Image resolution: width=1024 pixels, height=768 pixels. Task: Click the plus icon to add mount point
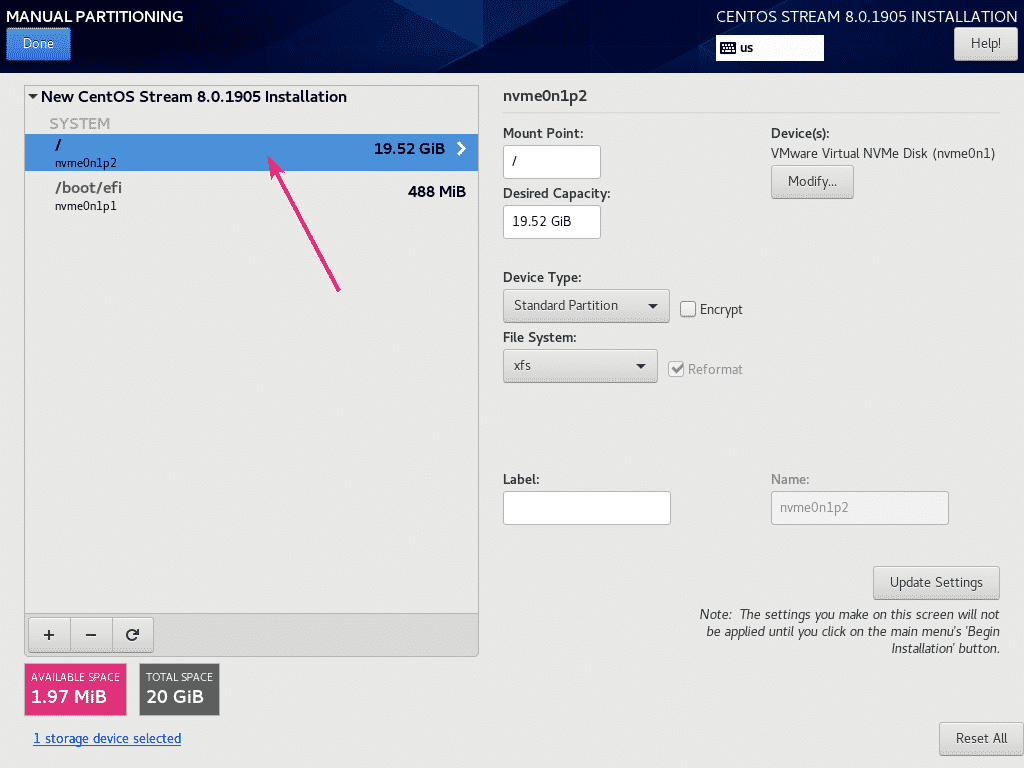coord(49,634)
